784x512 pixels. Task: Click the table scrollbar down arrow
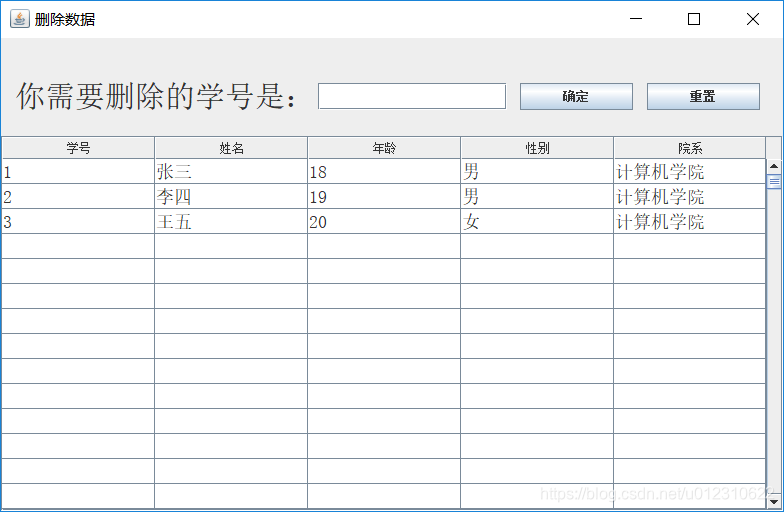[x=774, y=502]
